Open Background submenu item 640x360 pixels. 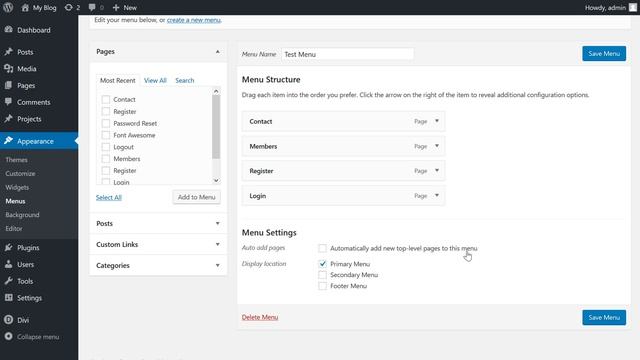click(x=22, y=215)
